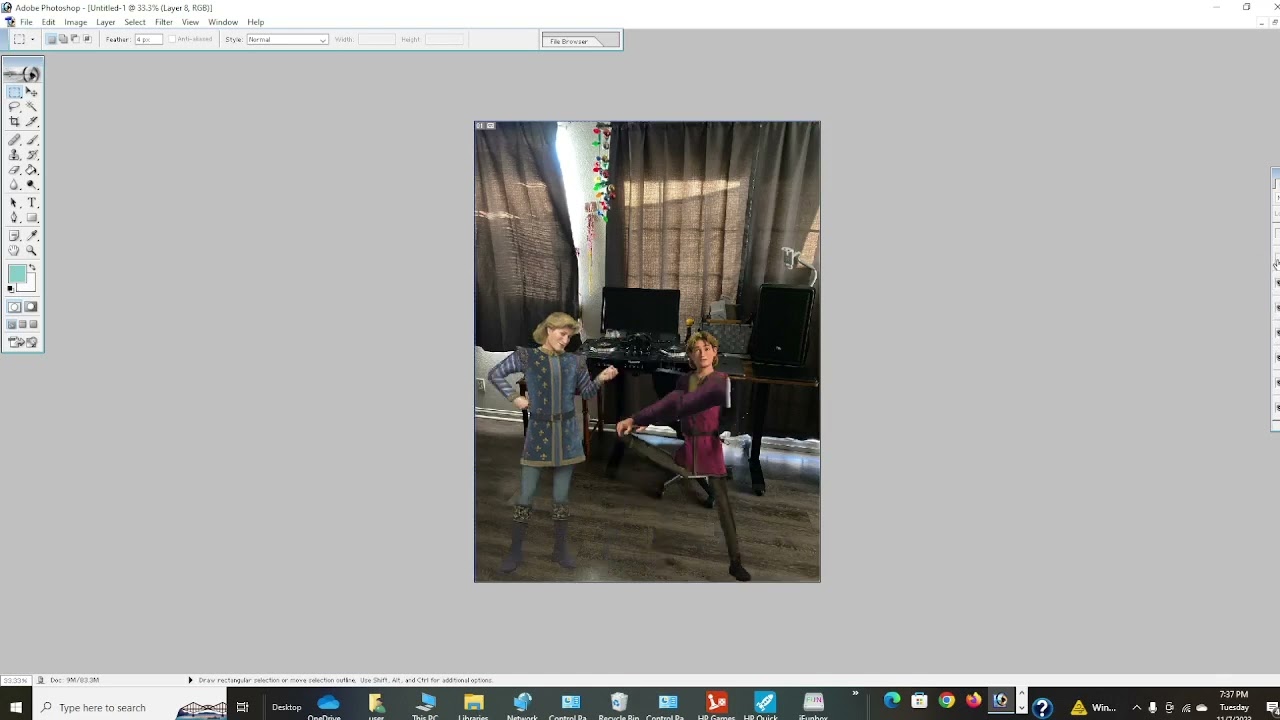Viewport: 1280px width, 720px height.
Task: Select the Rectangle shape tool
Action: point(31,217)
